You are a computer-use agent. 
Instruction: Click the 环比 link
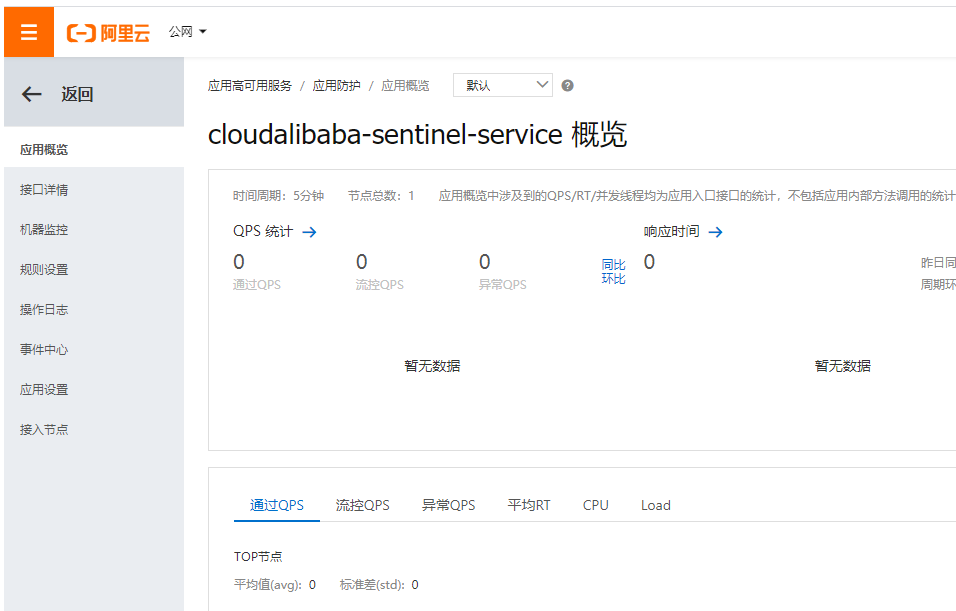point(613,279)
